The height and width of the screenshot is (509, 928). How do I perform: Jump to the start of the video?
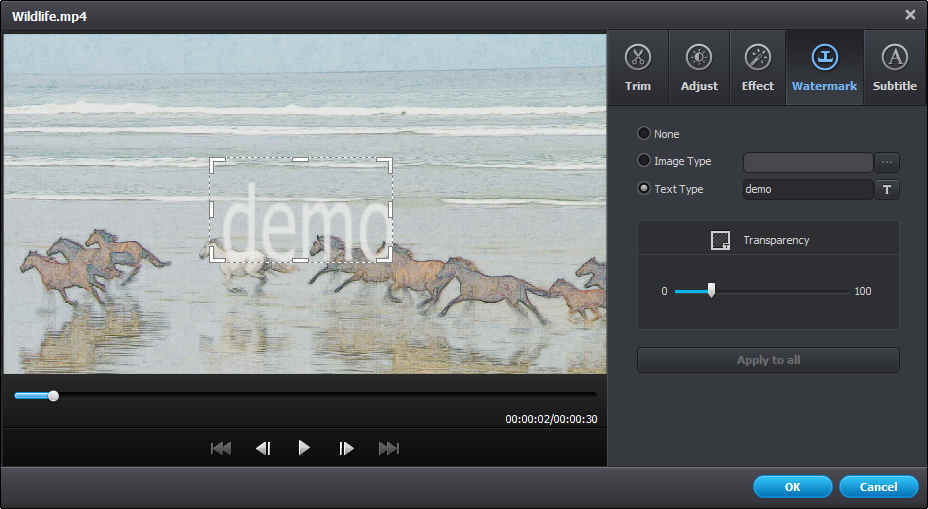pyautogui.click(x=221, y=449)
